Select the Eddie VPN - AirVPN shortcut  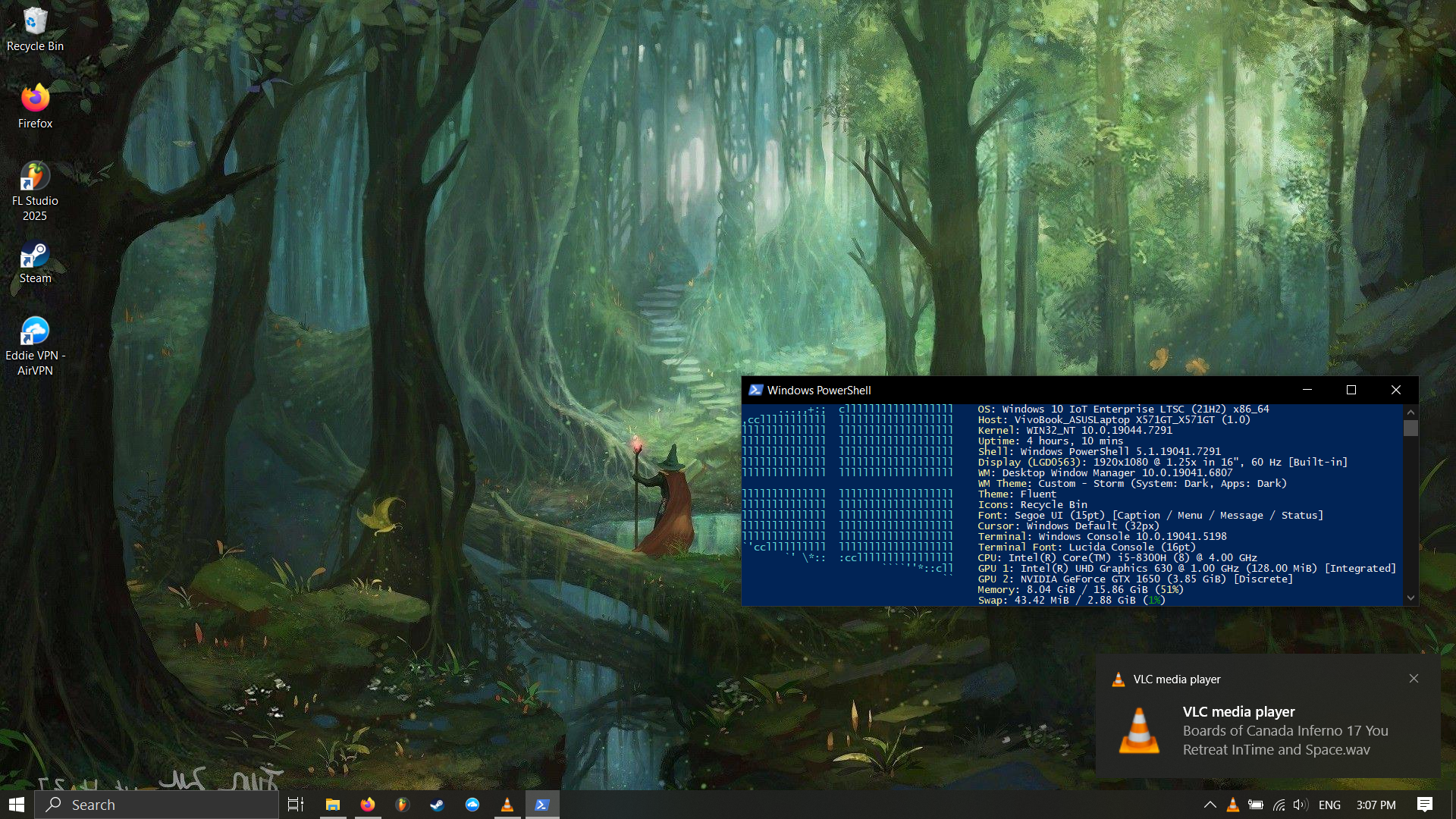(35, 346)
